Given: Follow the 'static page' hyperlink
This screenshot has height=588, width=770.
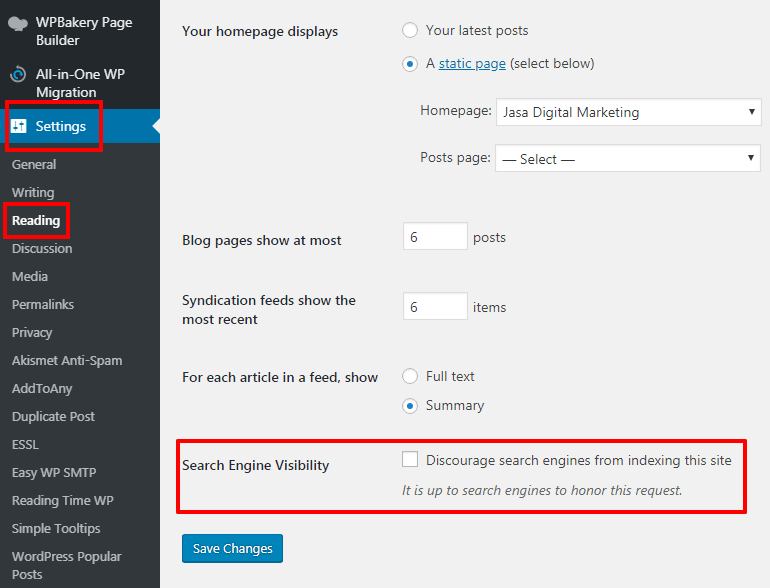Looking at the screenshot, I should click(472, 64).
